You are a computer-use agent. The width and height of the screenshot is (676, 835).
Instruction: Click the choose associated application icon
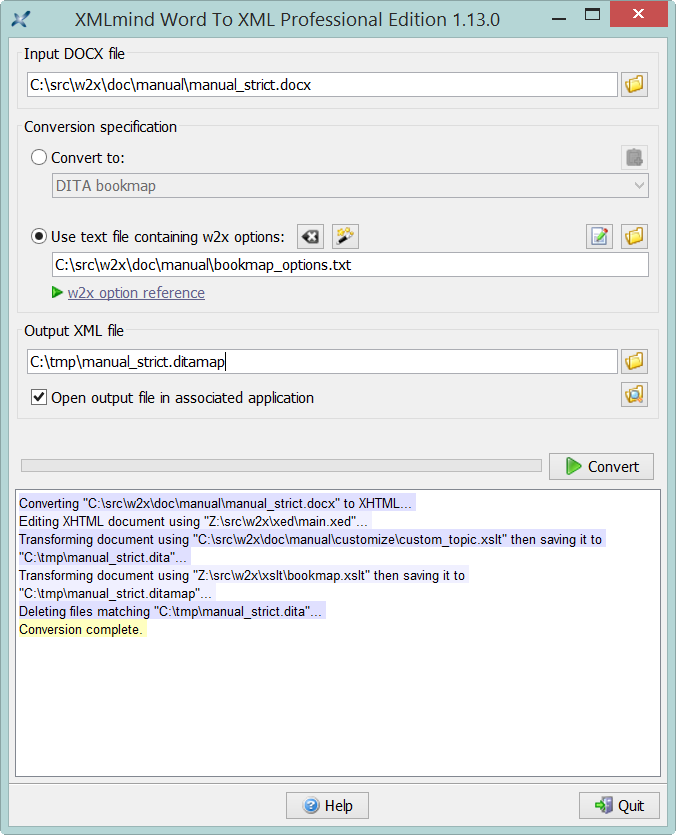[x=634, y=395]
